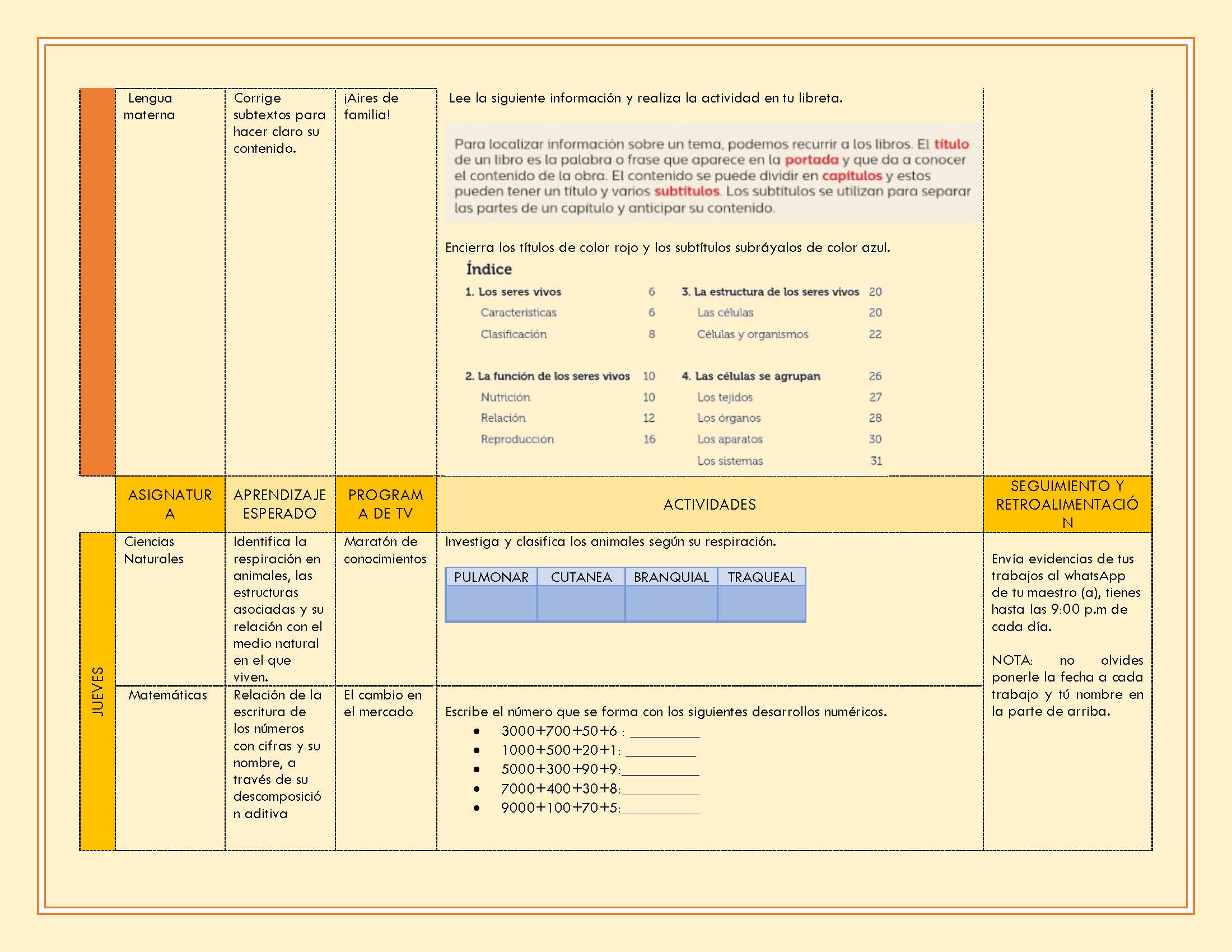Screen dimensions: 1232x952
Task: Click the Los órganos subtitle
Action: (x=729, y=418)
